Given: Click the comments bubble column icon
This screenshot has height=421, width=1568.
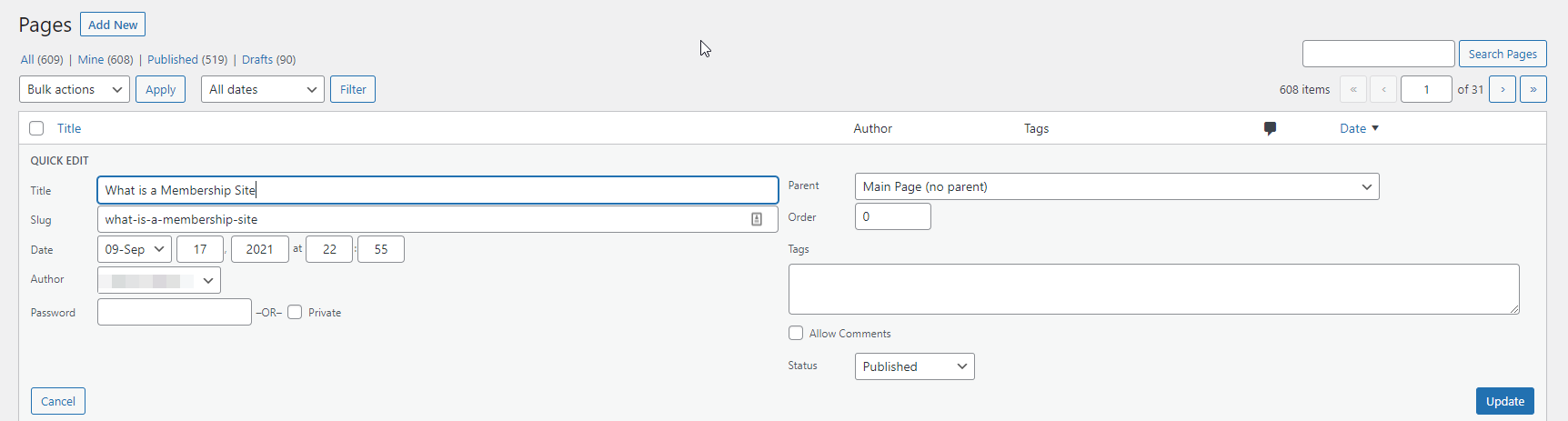Looking at the screenshot, I should click(1270, 128).
